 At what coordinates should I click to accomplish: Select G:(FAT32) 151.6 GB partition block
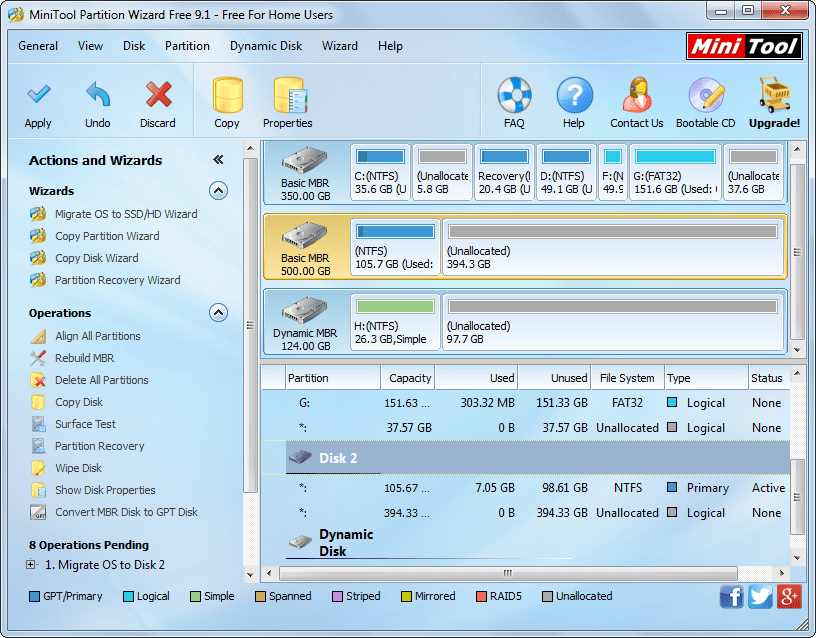675,172
